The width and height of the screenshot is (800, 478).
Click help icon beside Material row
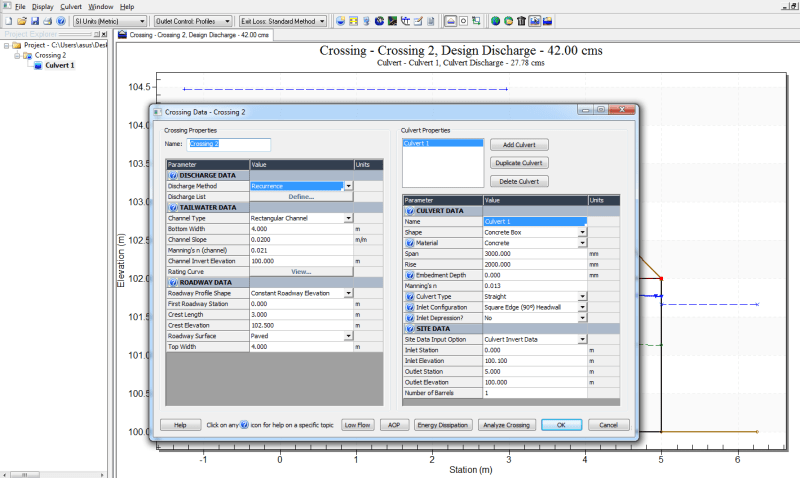coord(410,243)
